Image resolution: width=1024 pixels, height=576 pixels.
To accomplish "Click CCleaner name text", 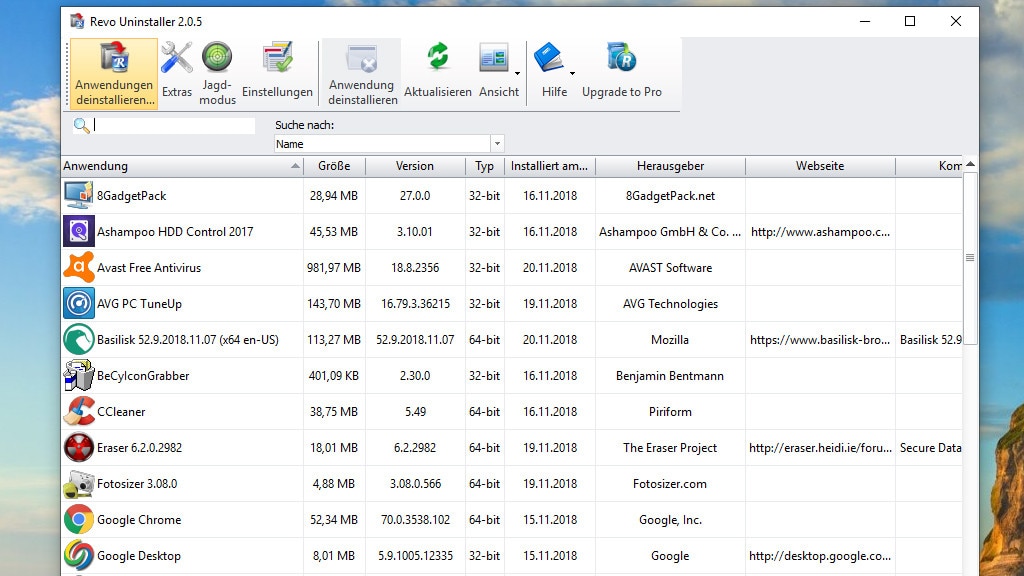I will tap(121, 412).
